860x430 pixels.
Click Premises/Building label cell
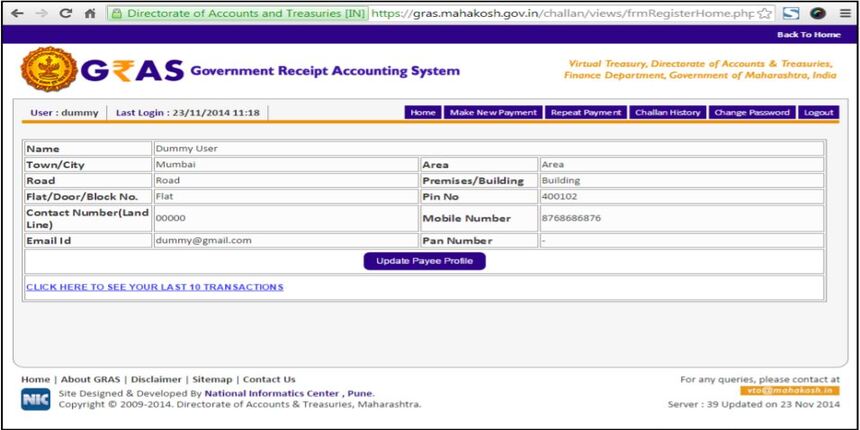pos(479,180)
